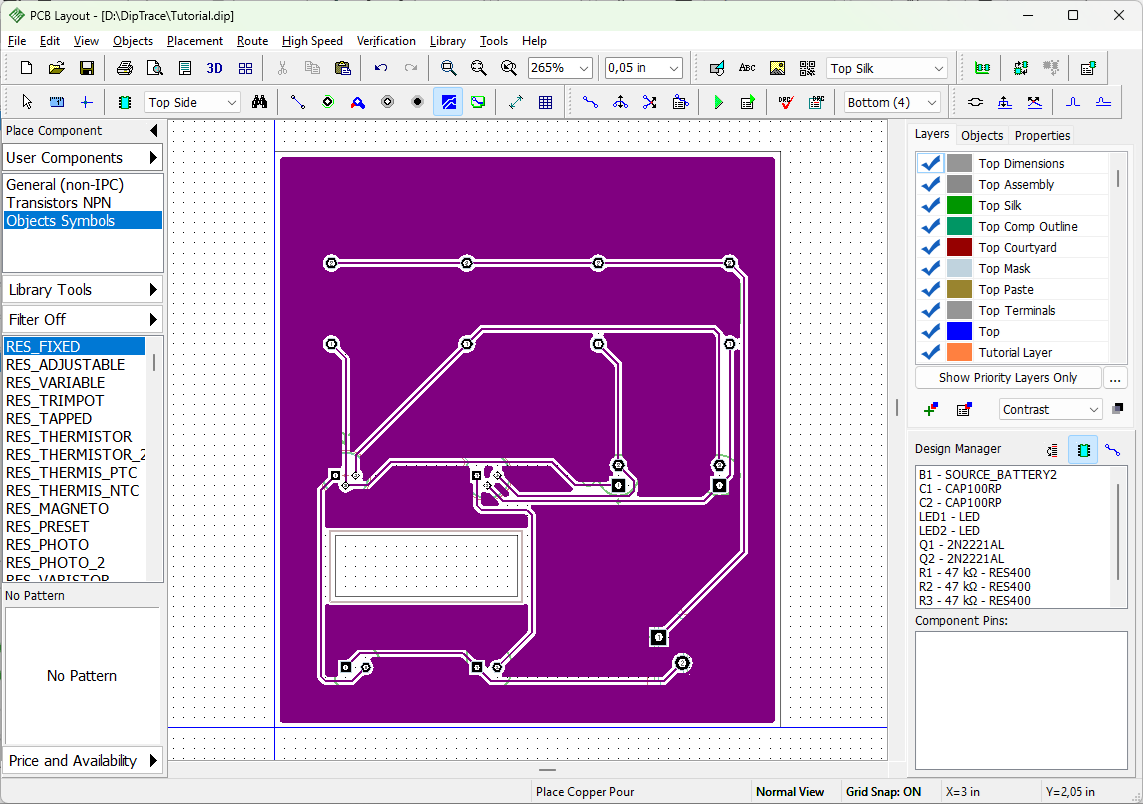Open the 0,05 in grid size dropdown
1143x804 pixels.
[x=674, y=68]
